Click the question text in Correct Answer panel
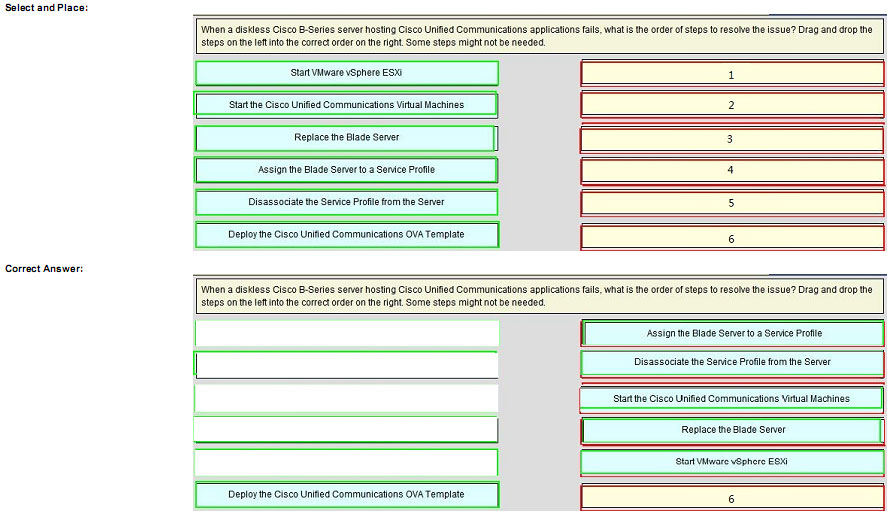This screenshot has height=515, width=891. tap(539, 296)
